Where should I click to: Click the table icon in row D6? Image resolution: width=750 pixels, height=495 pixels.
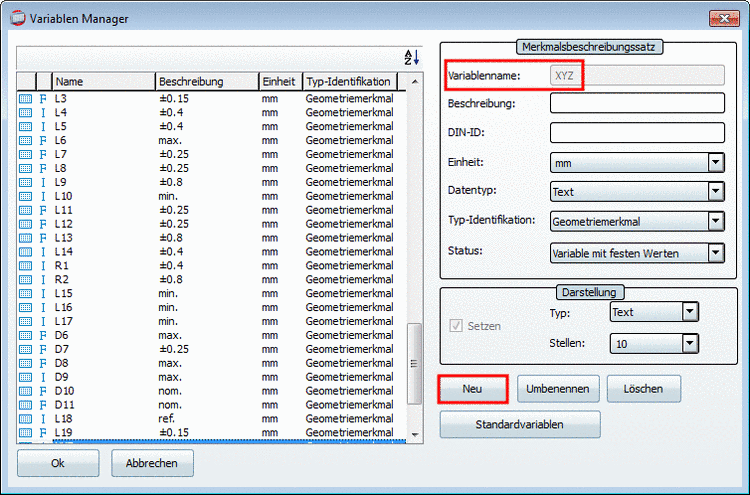pyautogui.click(x=25, y=335)
